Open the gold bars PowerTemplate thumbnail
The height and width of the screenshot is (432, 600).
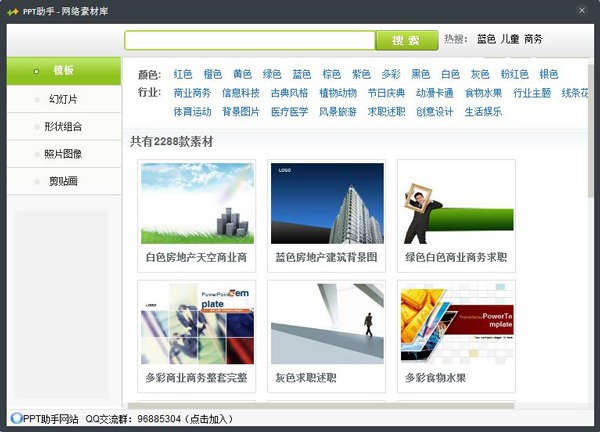tap(457, 324)
